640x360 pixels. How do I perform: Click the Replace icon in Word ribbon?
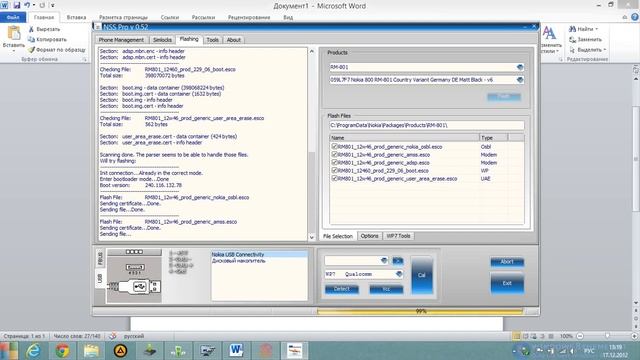click(572, 40)
